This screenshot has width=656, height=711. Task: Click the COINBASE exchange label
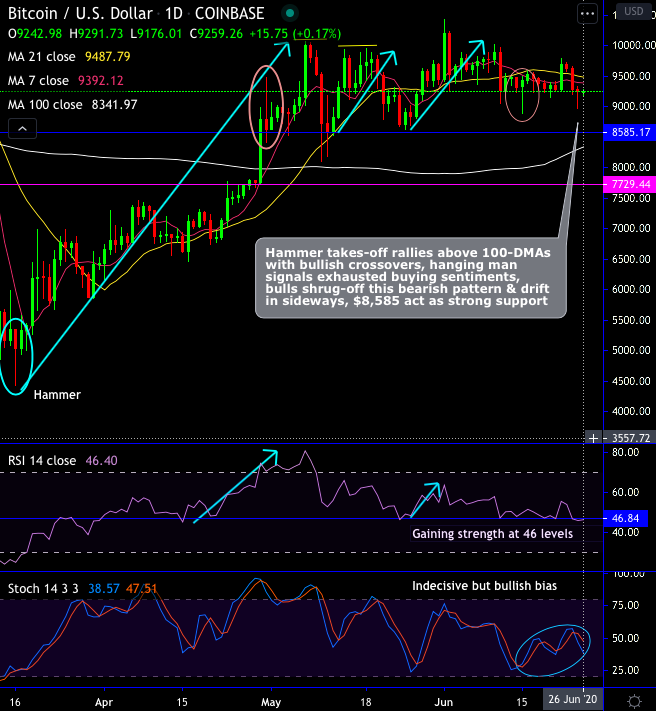coord(230,14)
